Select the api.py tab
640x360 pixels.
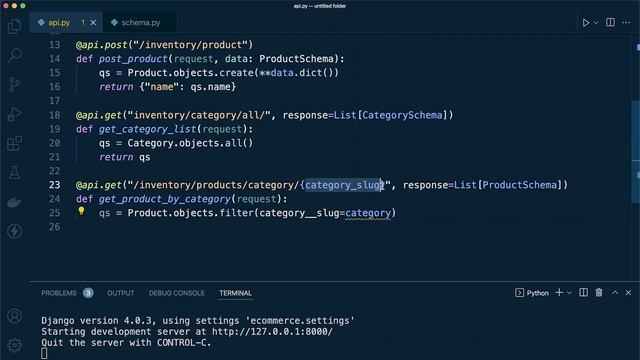point(59,22)
